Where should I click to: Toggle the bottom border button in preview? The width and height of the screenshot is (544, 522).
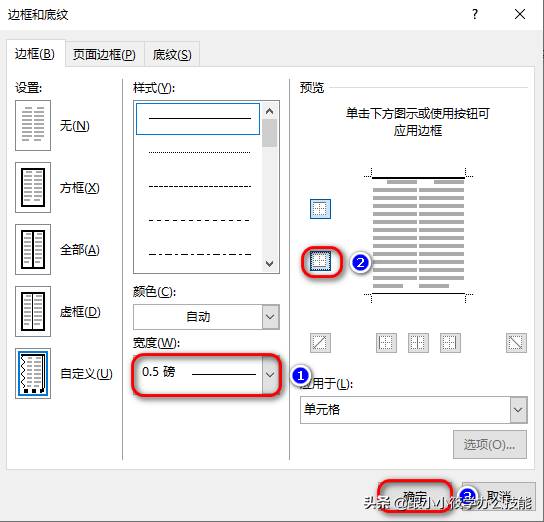[x=320, y=261]
